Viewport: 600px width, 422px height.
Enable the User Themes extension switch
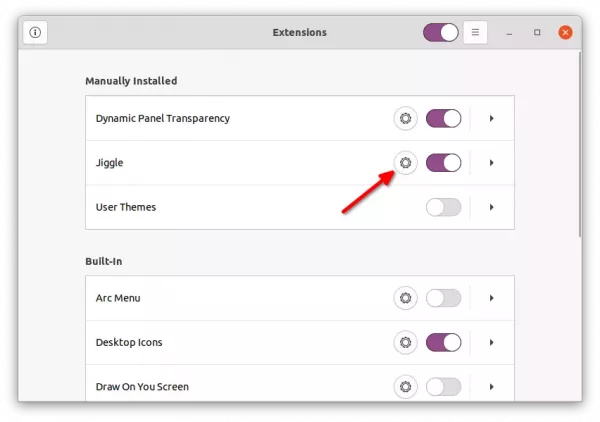(x=443, y=207)
